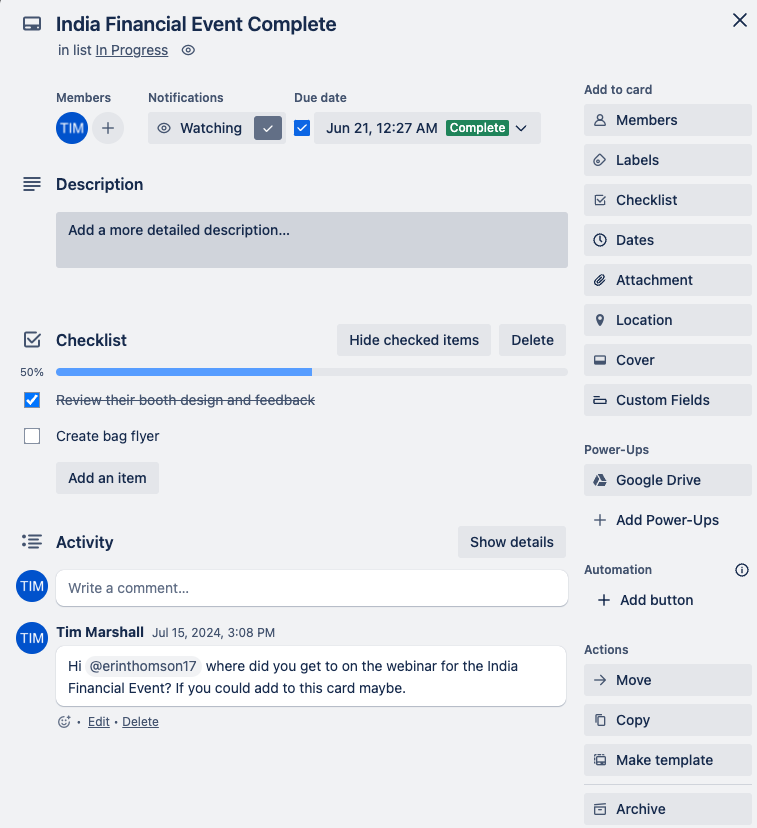Uncheck "Review their booth design and feedback"
This screenshot has height=828, width=757.
(x=31, y=400)
